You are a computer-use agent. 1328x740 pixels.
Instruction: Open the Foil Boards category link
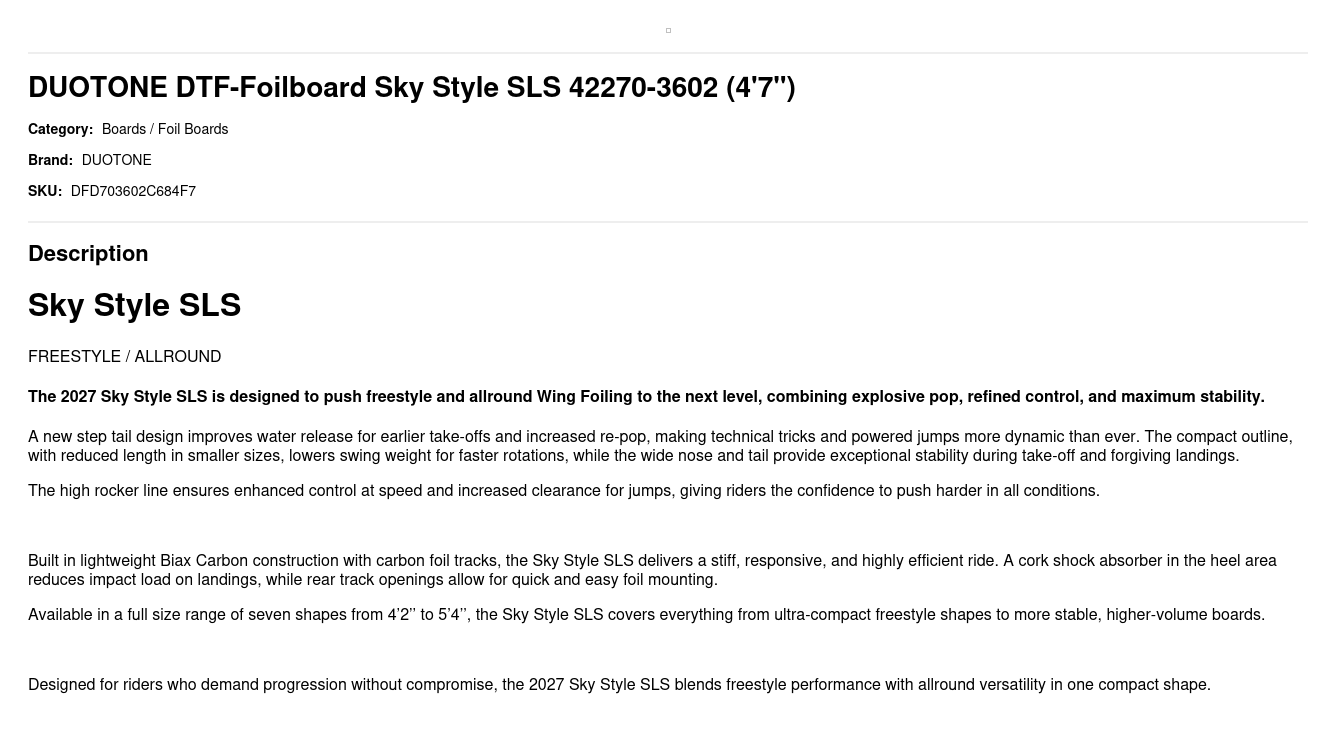pos(193,129)
